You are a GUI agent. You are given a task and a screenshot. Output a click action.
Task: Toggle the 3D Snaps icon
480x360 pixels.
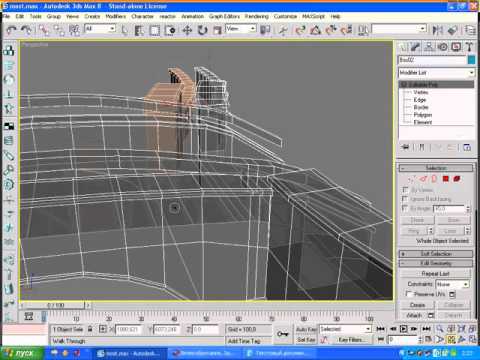click(300, 30)
